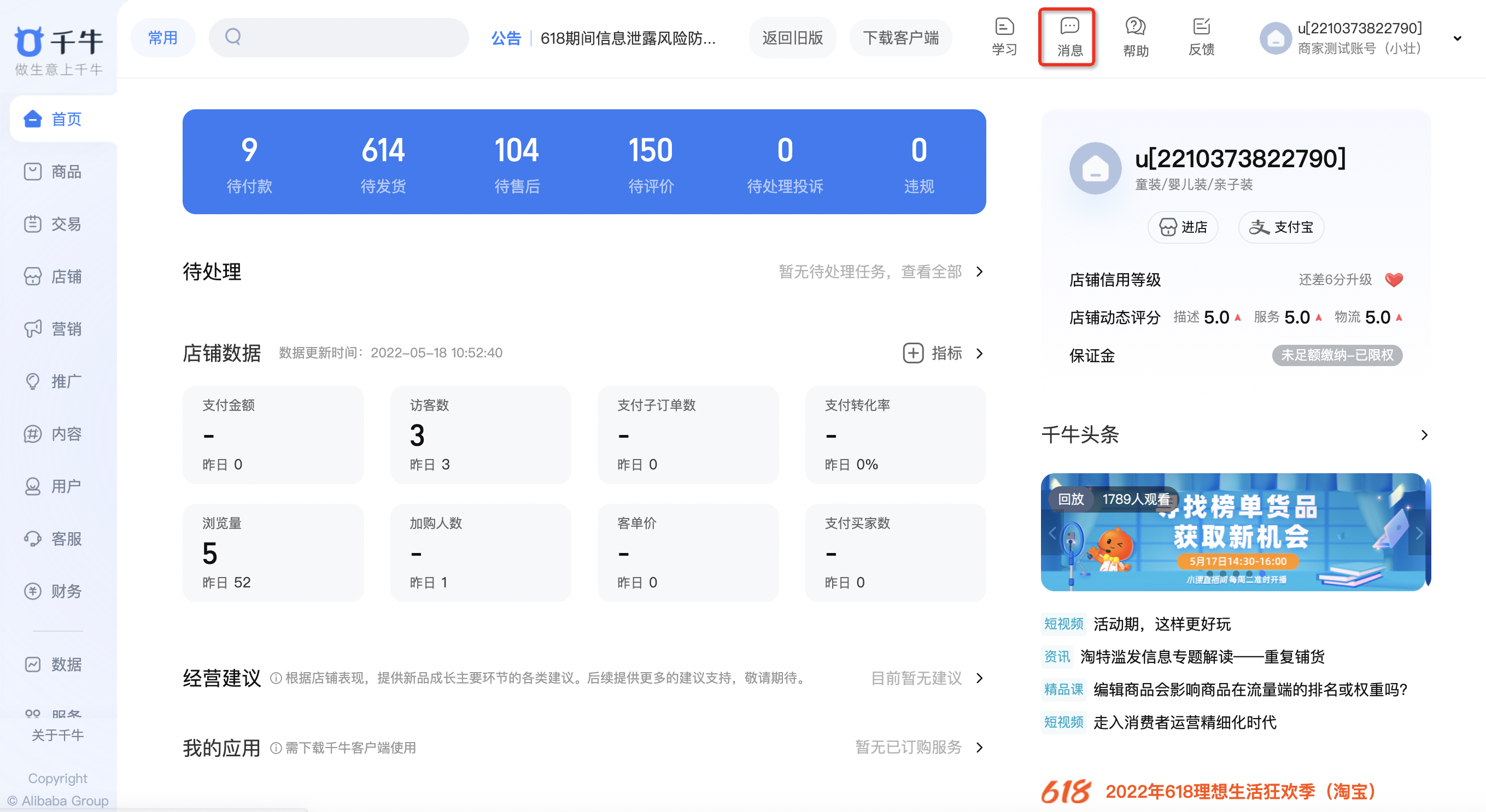Open the 帮助 help icon
The image size is (1486, 812).
coord(1135,37)
